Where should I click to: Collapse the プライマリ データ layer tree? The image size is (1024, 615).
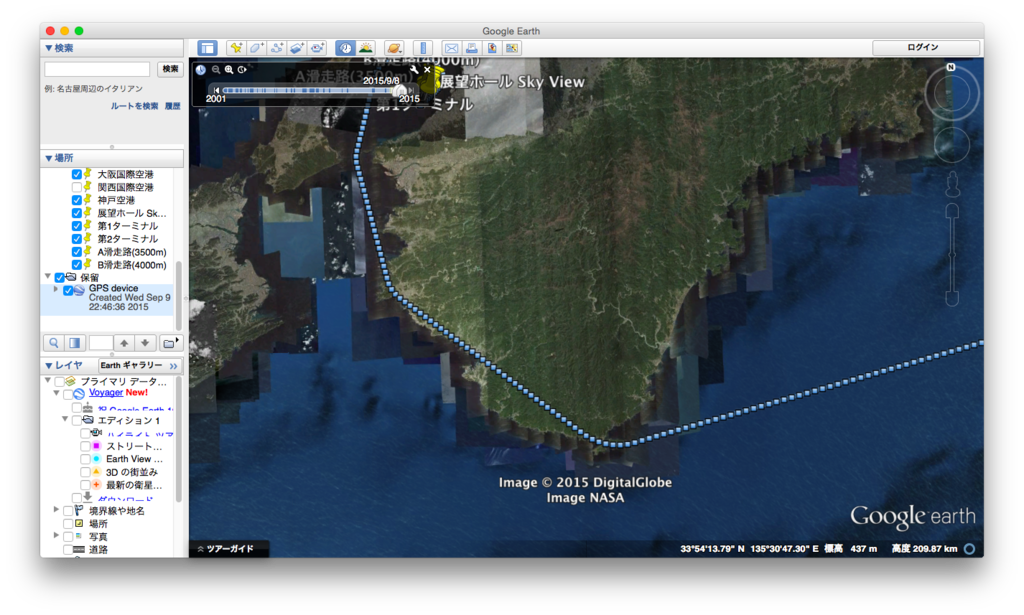point(48,380)
